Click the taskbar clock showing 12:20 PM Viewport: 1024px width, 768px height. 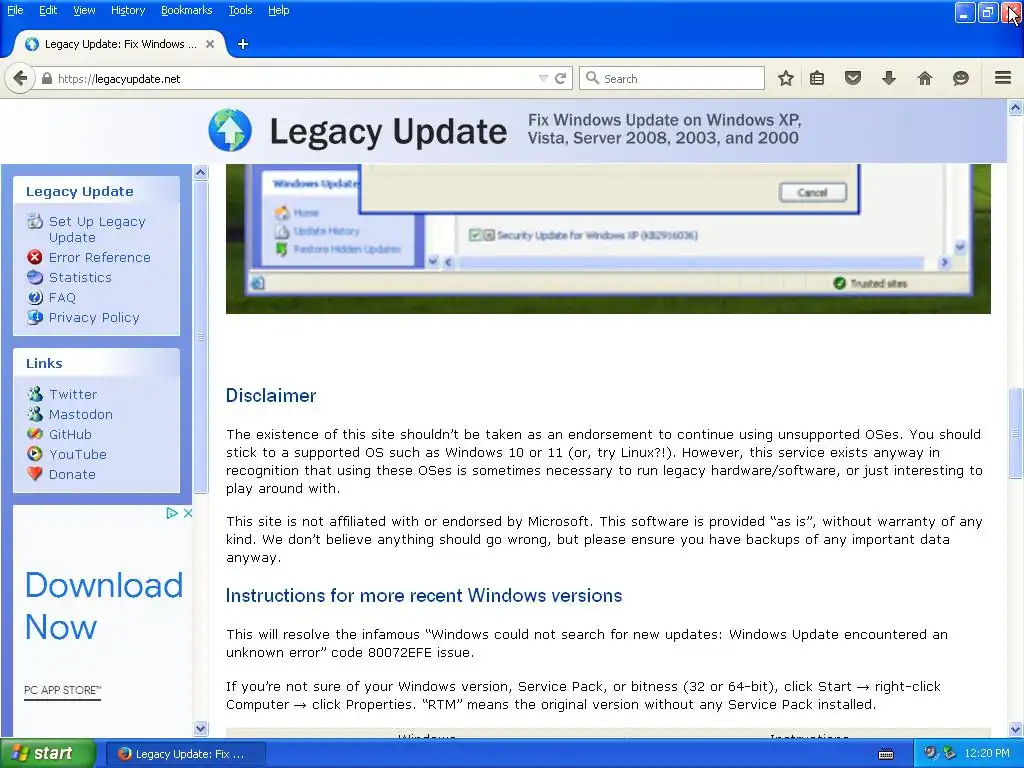pos(987,754)
